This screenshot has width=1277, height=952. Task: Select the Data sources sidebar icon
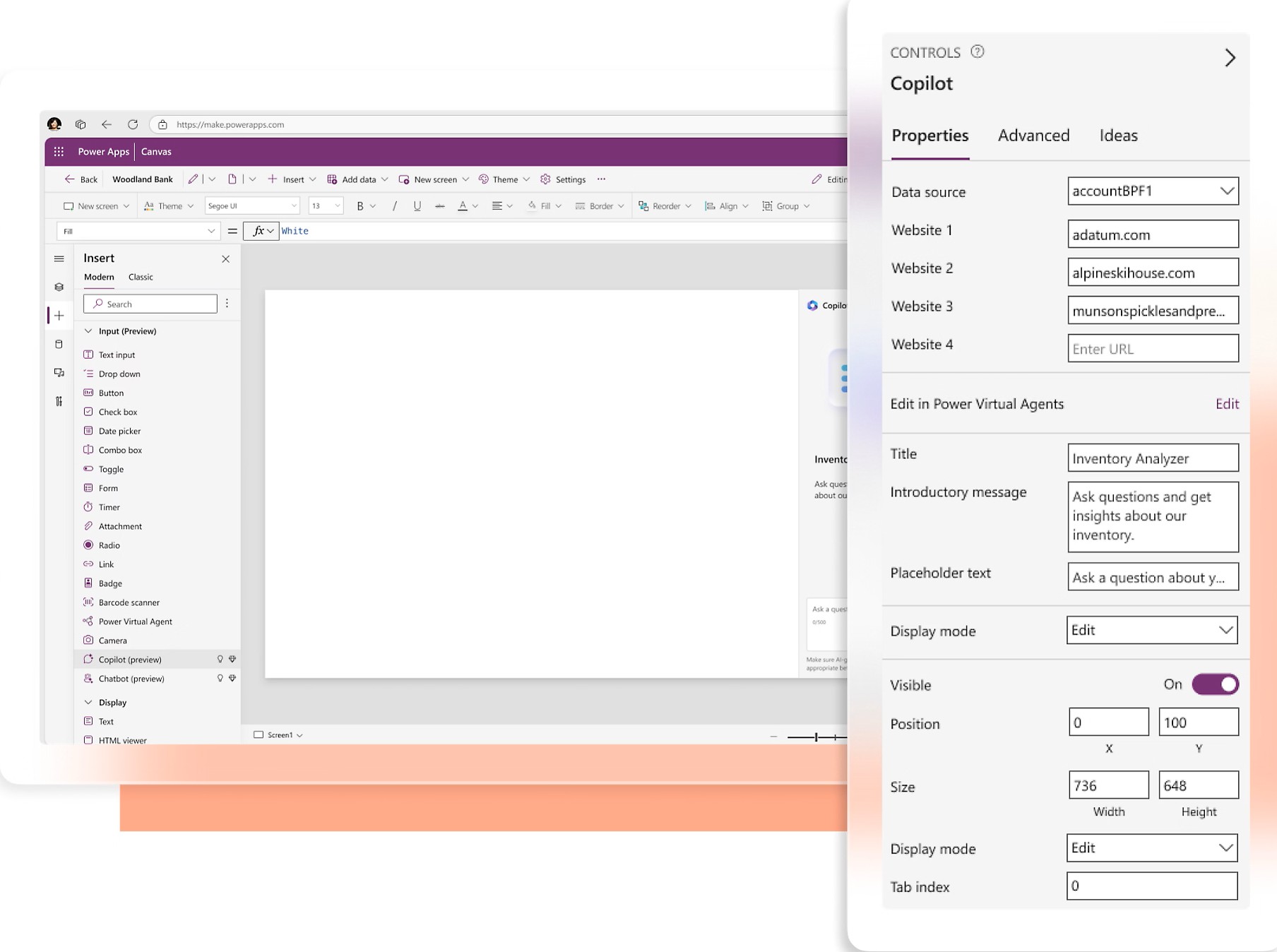pos(59,344)
